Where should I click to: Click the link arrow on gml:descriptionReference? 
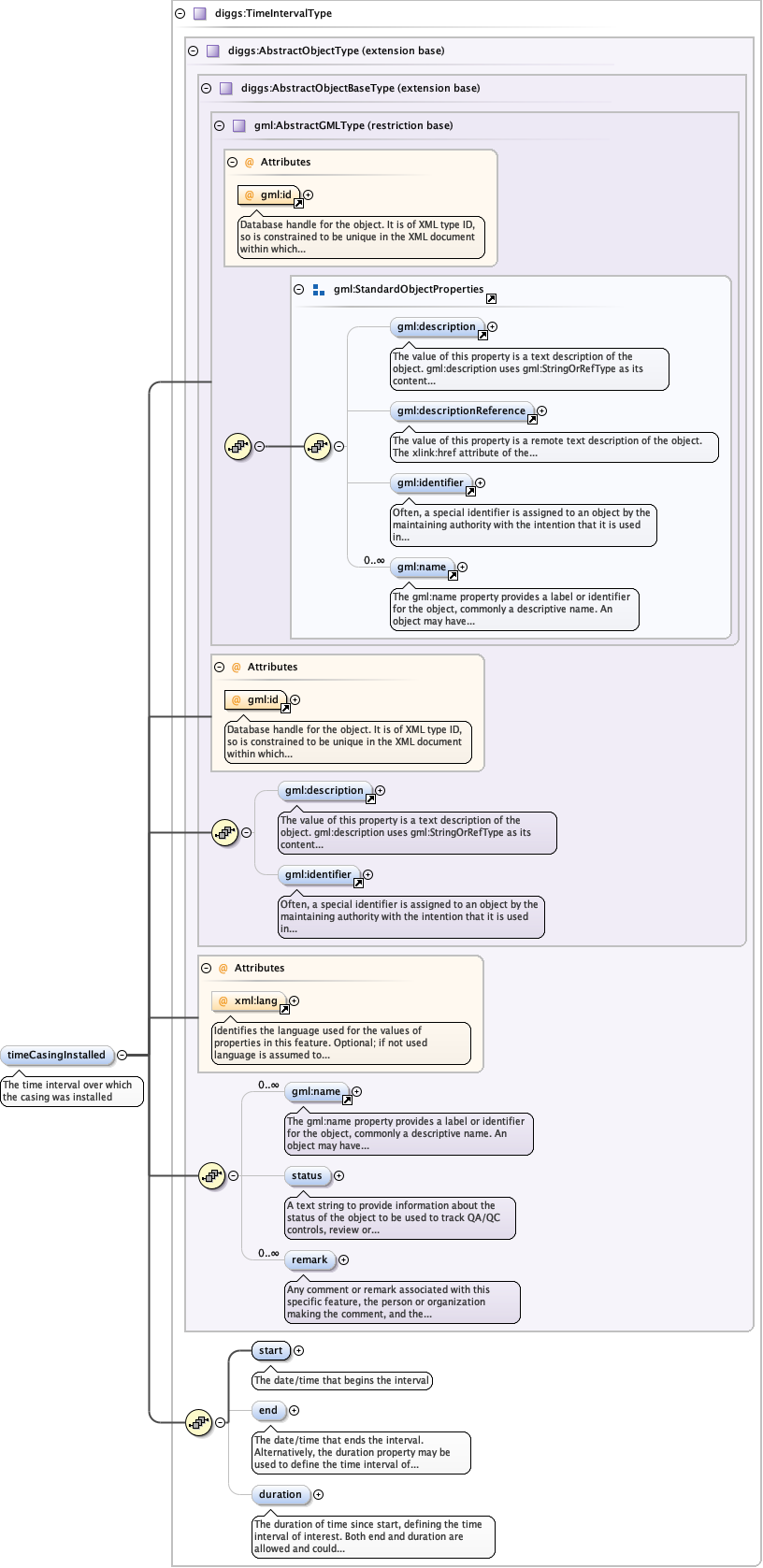[x=532, y=420]
